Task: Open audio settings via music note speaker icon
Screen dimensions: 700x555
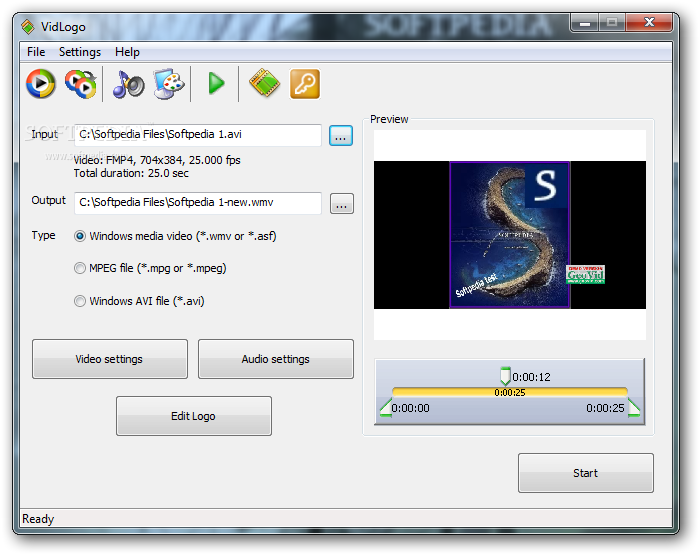Action: pos(129,84)
